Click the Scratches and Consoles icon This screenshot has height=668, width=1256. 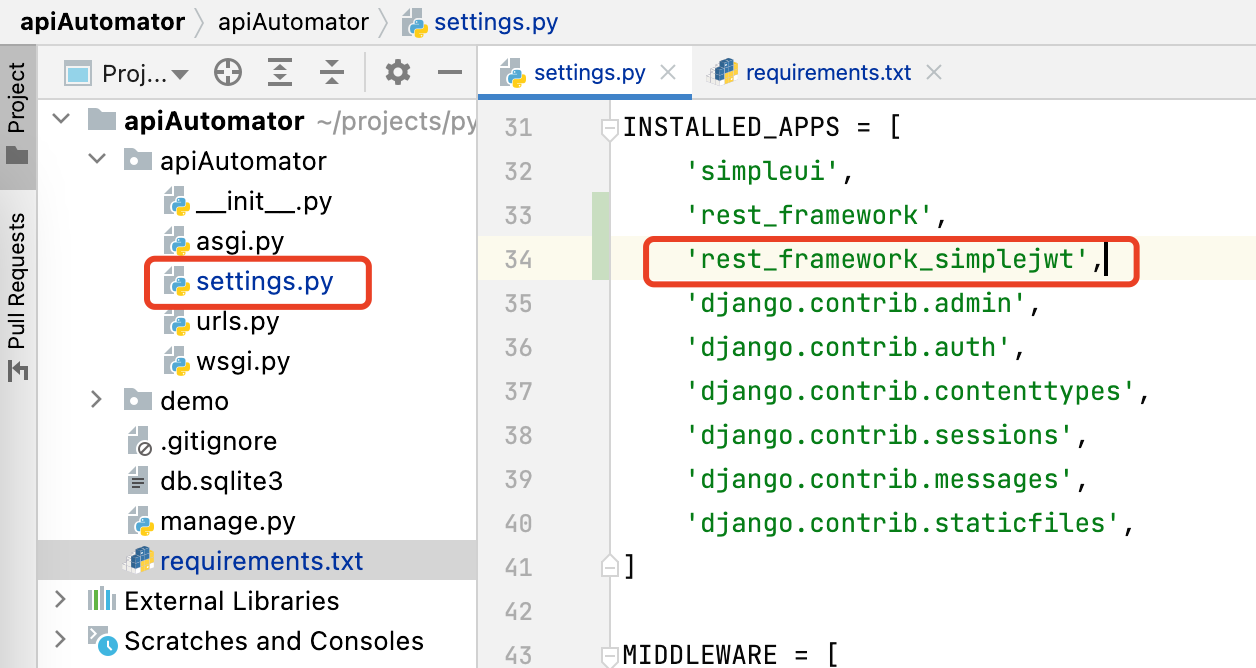click(102, 640)
